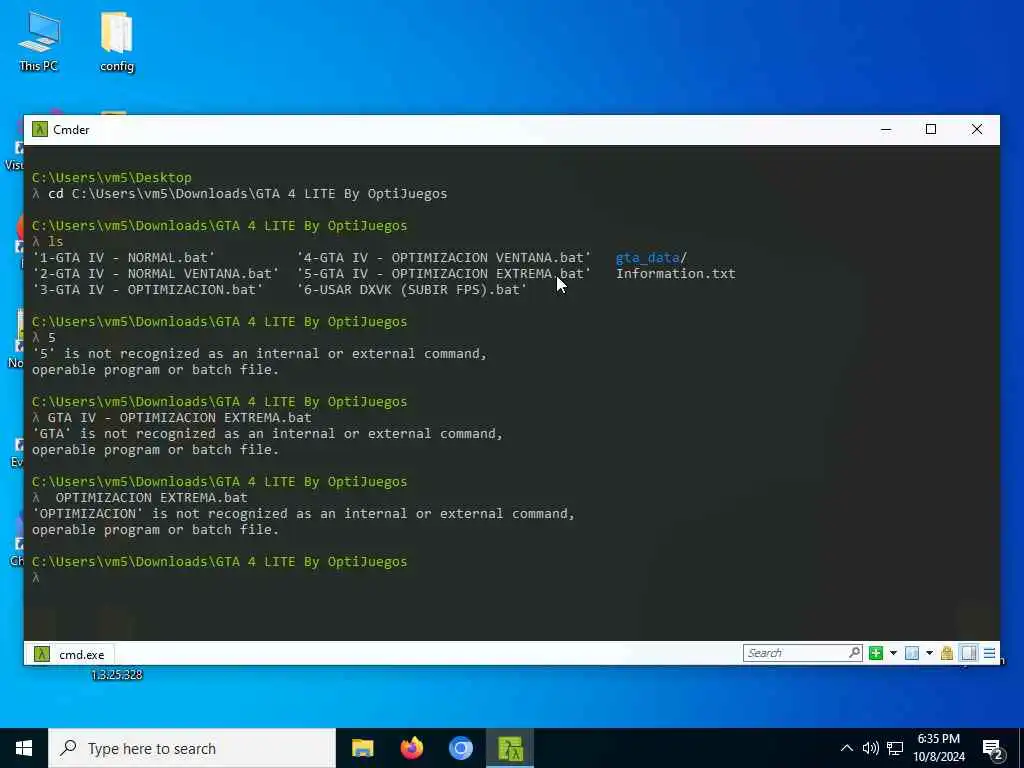Click '6-USAR DXVK (SUBIR FPS).bat' listing
This screenshot has height=768, width=1024.
click(411, 289)
